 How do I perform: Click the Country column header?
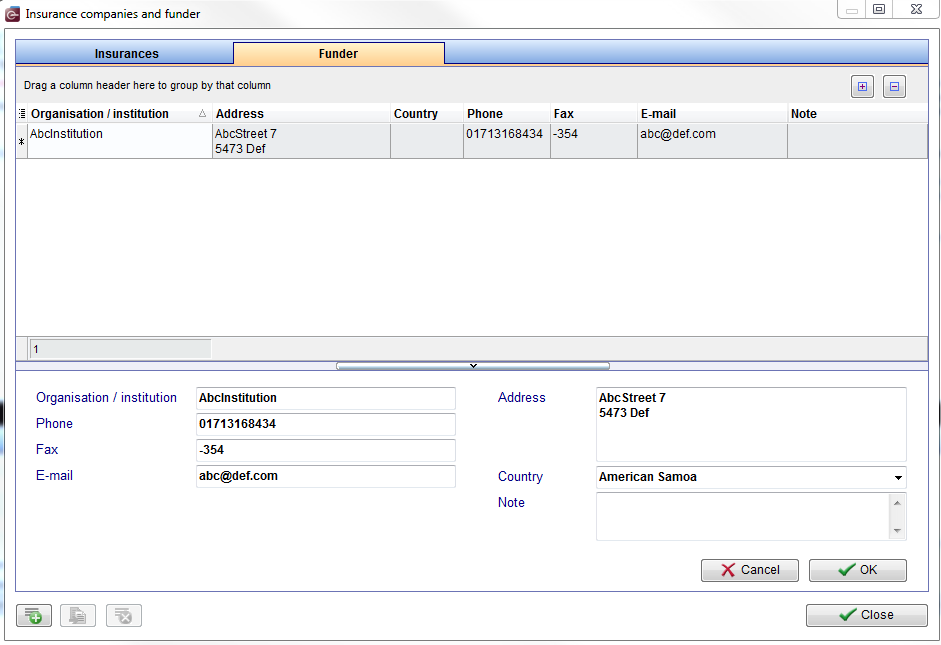tap(427, 113)
